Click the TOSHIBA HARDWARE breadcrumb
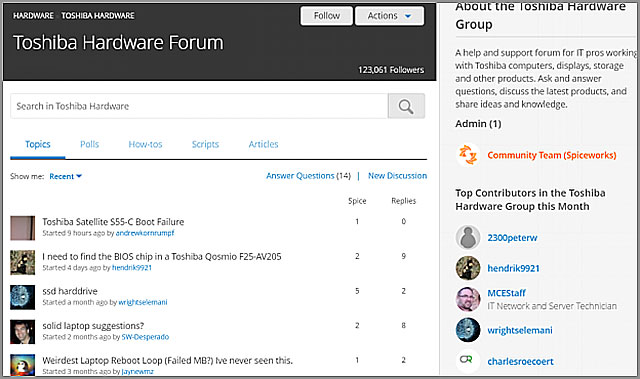 point(98,16)
